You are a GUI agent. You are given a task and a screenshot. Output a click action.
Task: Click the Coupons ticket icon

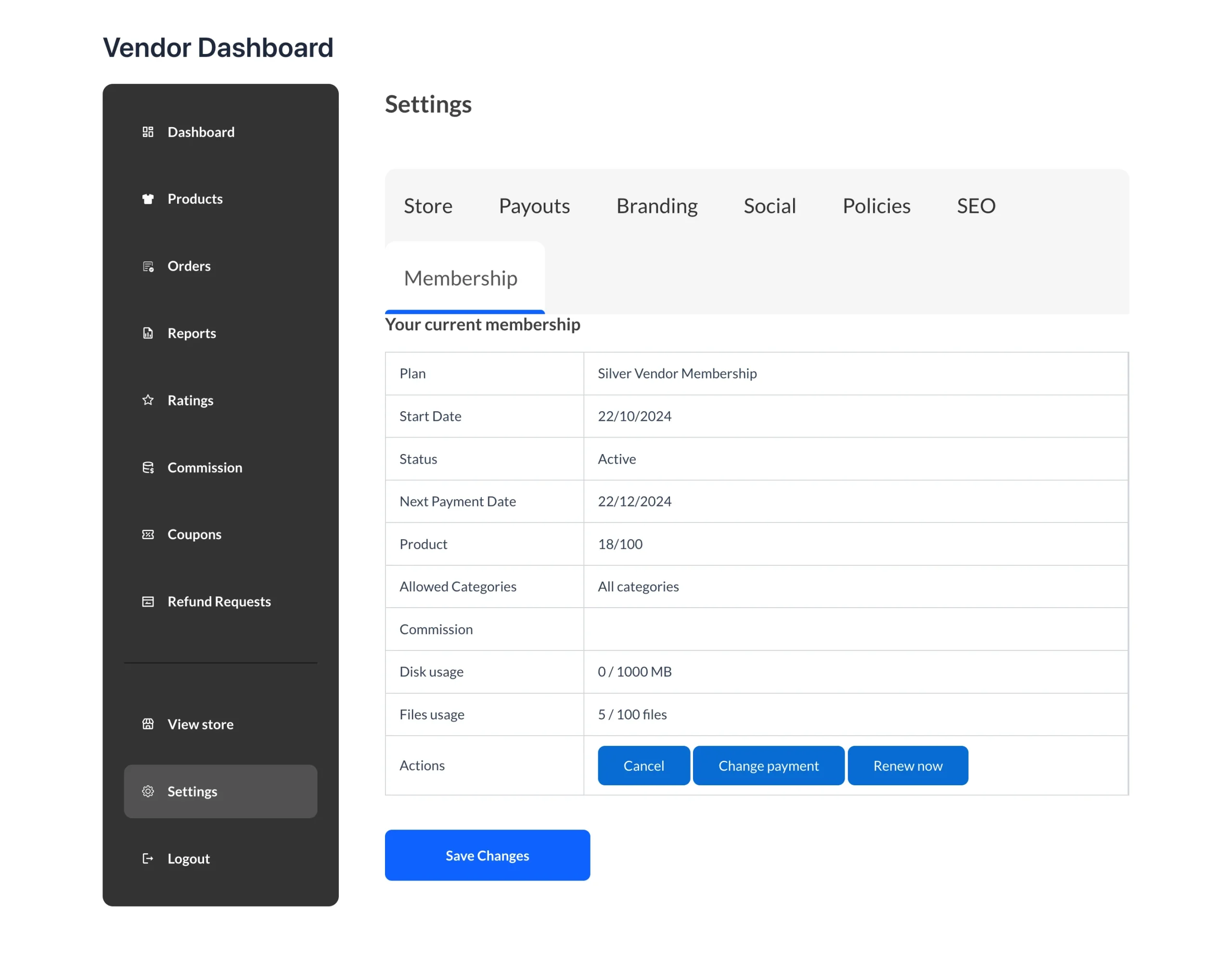[148, 534]
